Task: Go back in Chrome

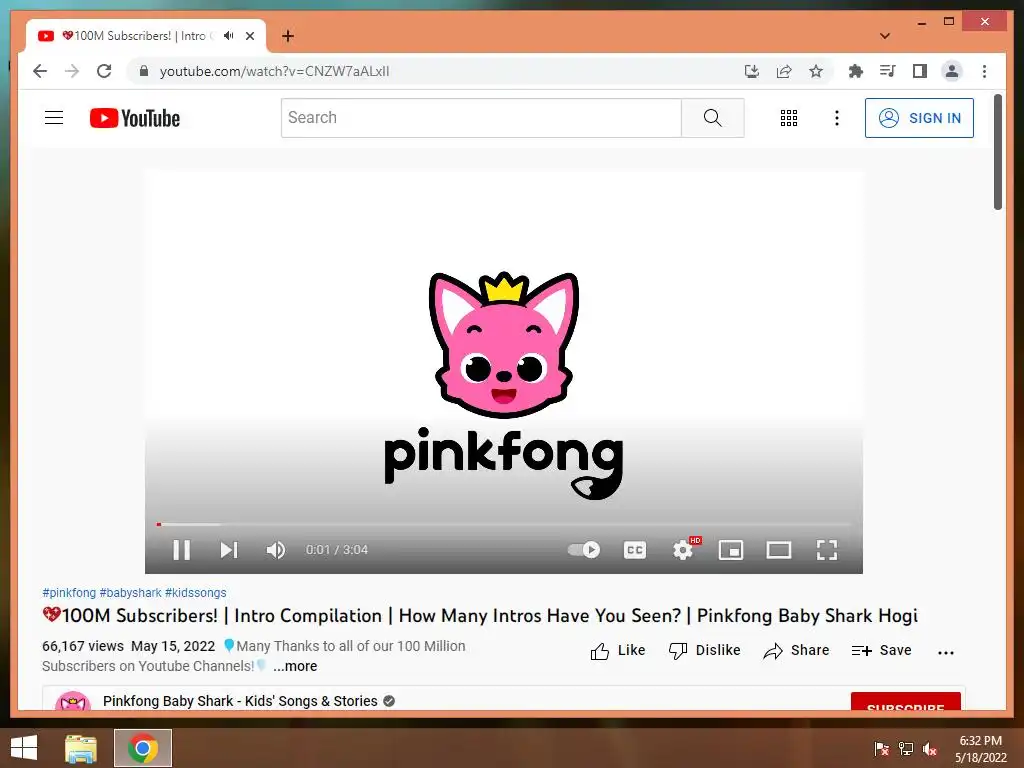Action: point(40,71)
